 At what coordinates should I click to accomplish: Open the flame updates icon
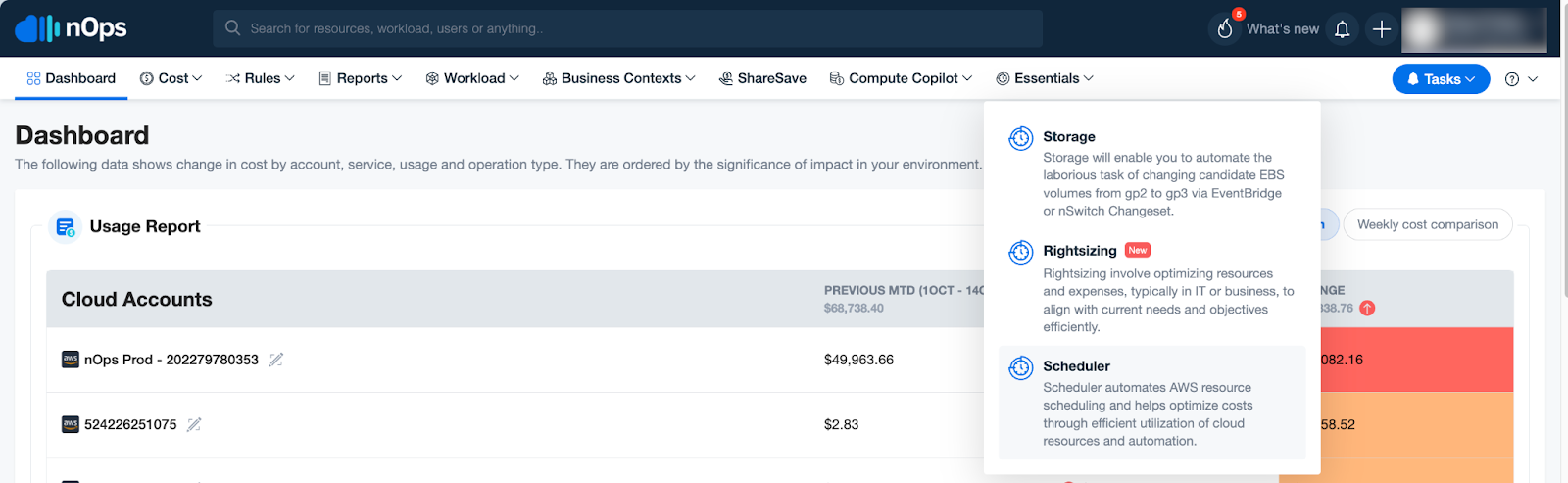point(1225,29)
